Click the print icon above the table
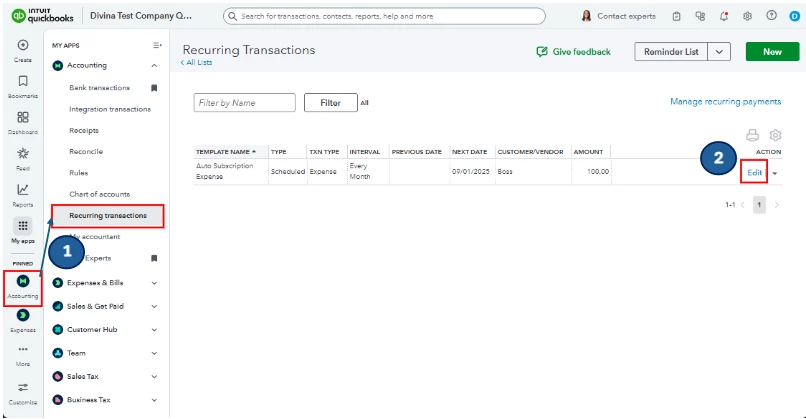 [753, 135]
